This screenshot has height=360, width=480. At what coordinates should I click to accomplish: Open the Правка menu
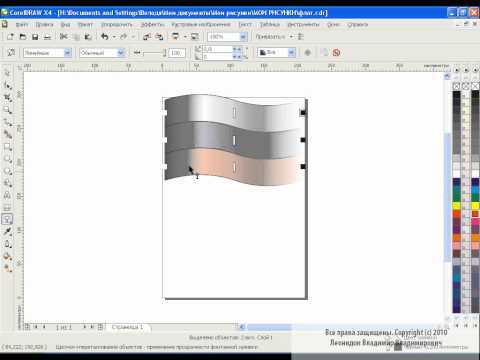44,24
